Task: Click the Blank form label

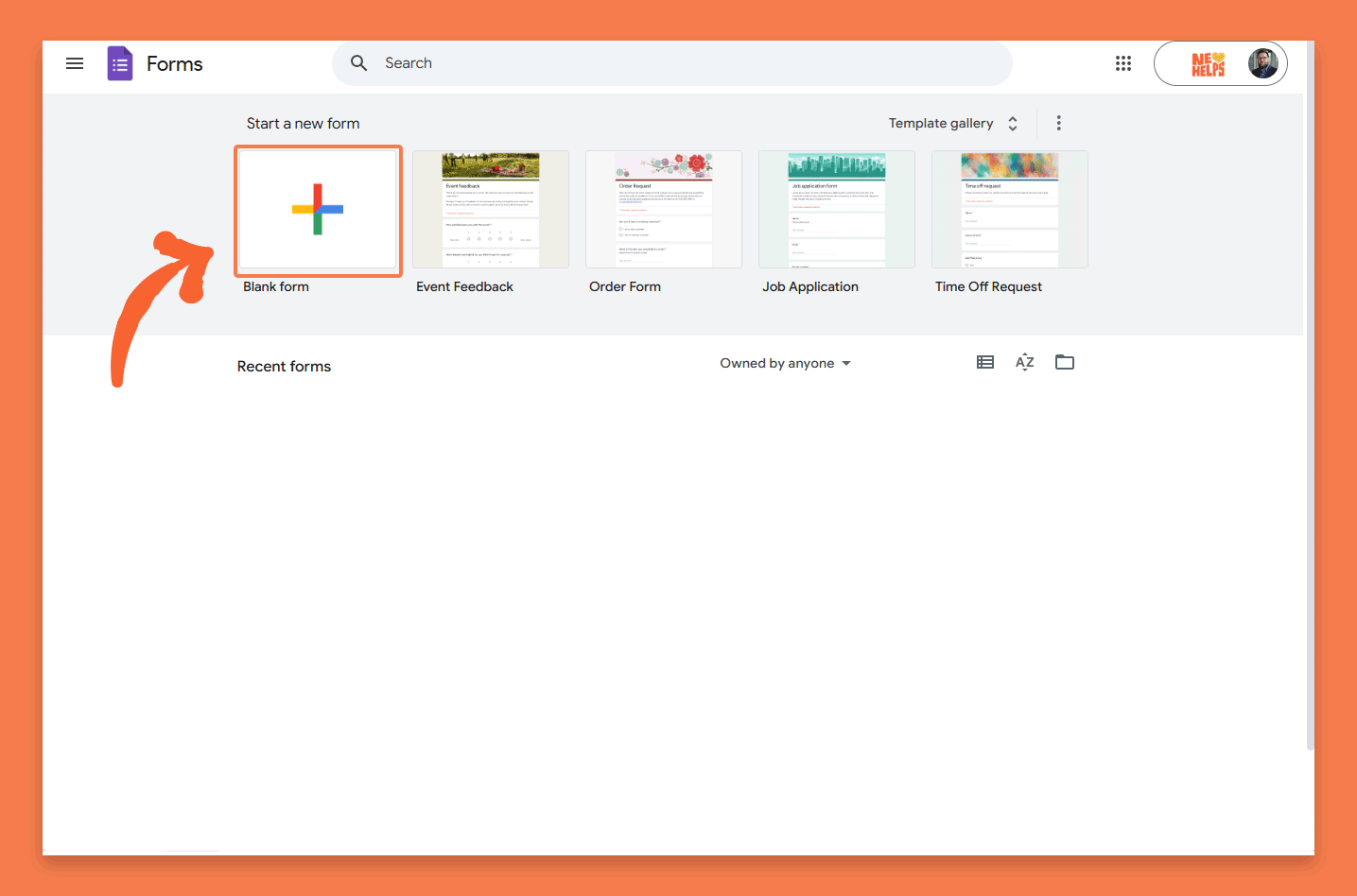Action: click(x=276, y=286)
